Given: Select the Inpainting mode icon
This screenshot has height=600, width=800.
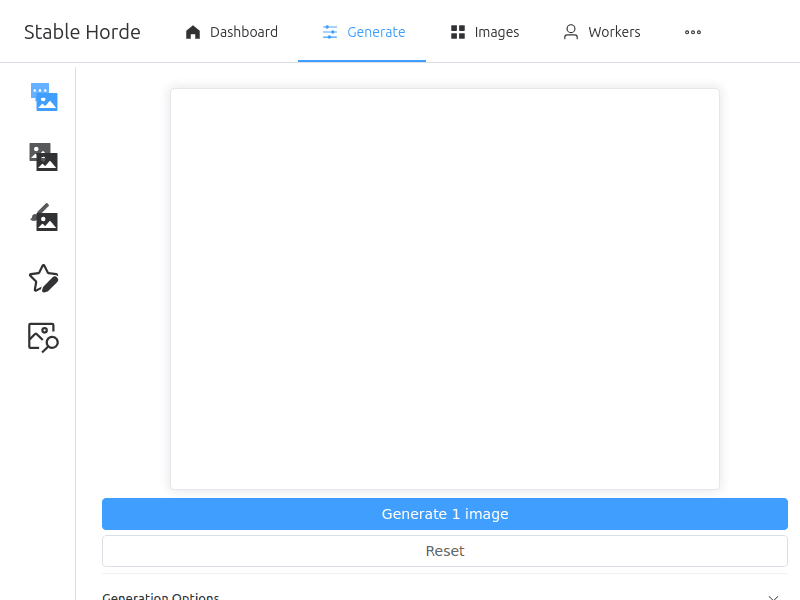Looking at the screenshot, I should [44, 218].
